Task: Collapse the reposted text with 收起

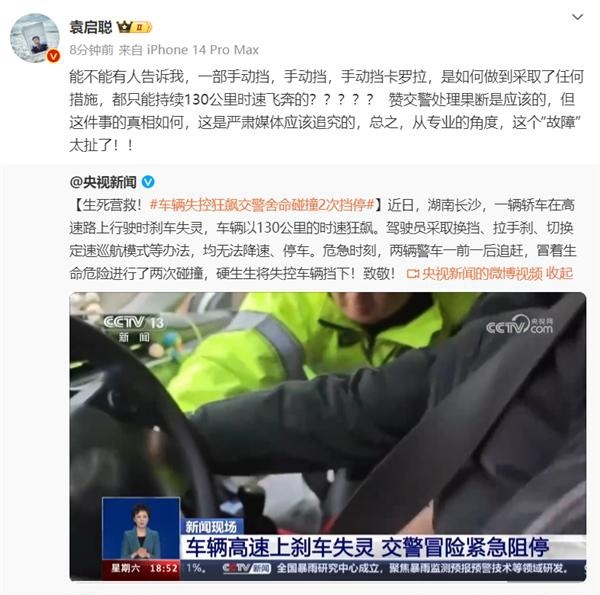Action: click(x=559, y=274)
